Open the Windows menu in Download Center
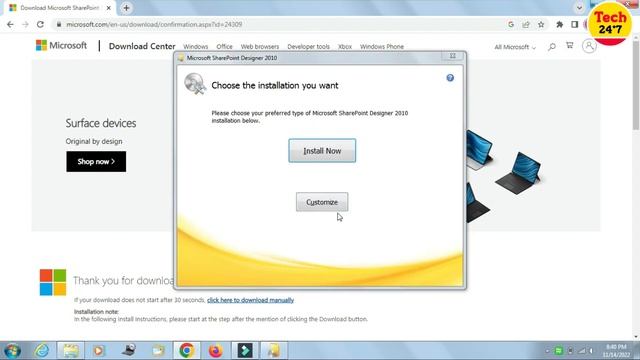The height and width of the screenshot is (360, 640). [196, 47]
